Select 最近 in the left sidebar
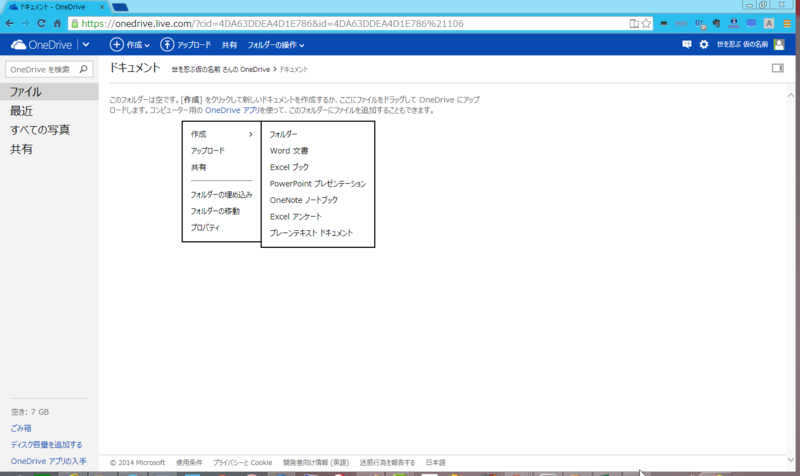 tap(21, 111)
